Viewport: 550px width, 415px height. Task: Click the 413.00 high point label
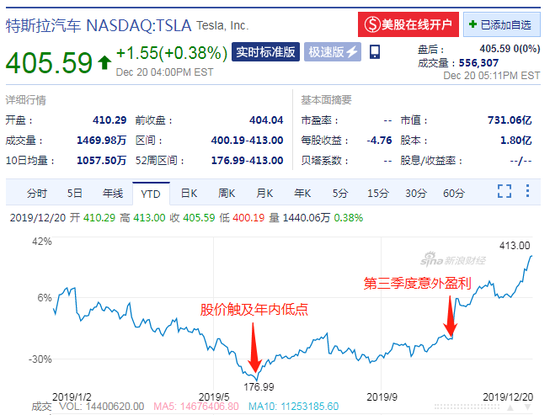pos(515,245)
